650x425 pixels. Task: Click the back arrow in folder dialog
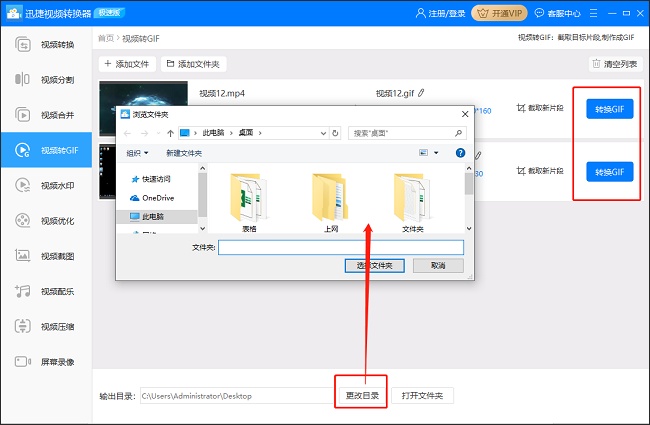point(127,133)
